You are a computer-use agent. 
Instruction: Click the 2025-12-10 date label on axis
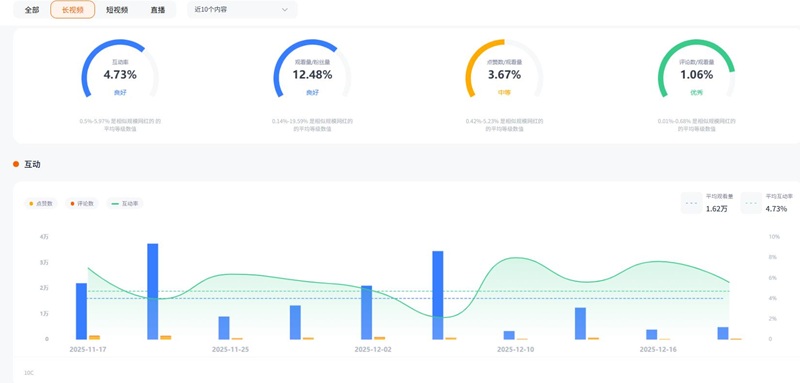[x=516, y=350]
